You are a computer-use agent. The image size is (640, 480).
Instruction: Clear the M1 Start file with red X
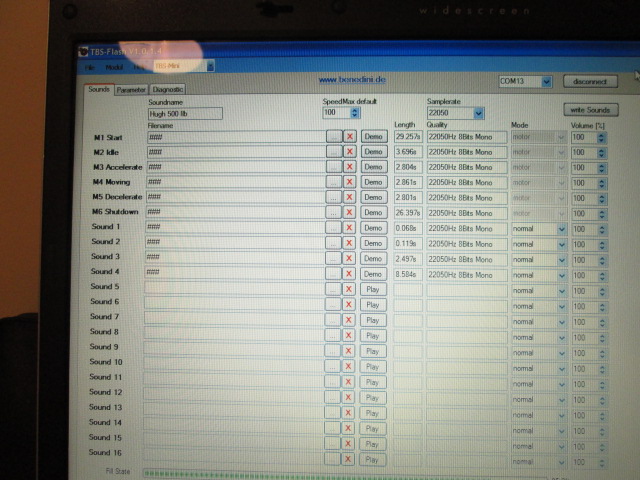tap(350, 136)
